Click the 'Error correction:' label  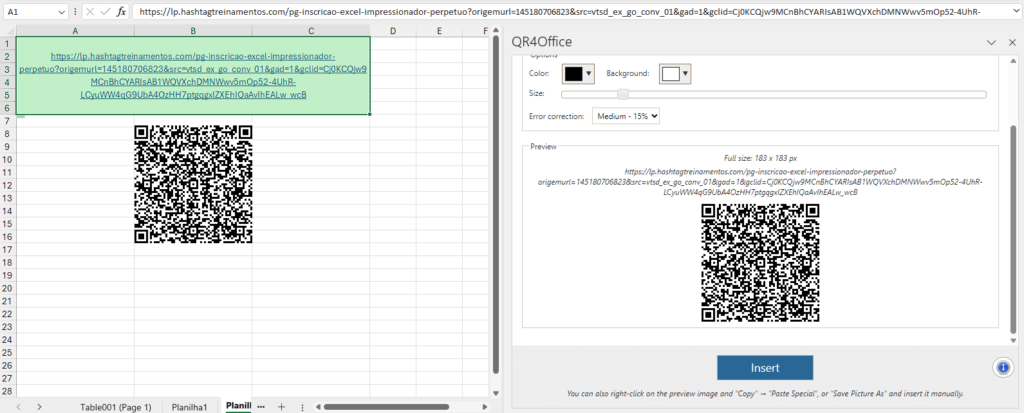556,116
